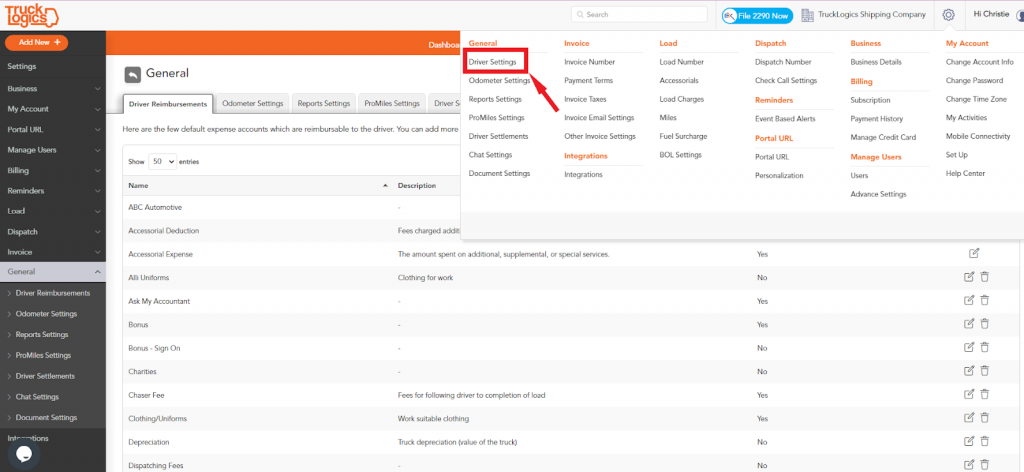Click the File 2290 Now button
1024x472 pixels.
click(758, 15)
